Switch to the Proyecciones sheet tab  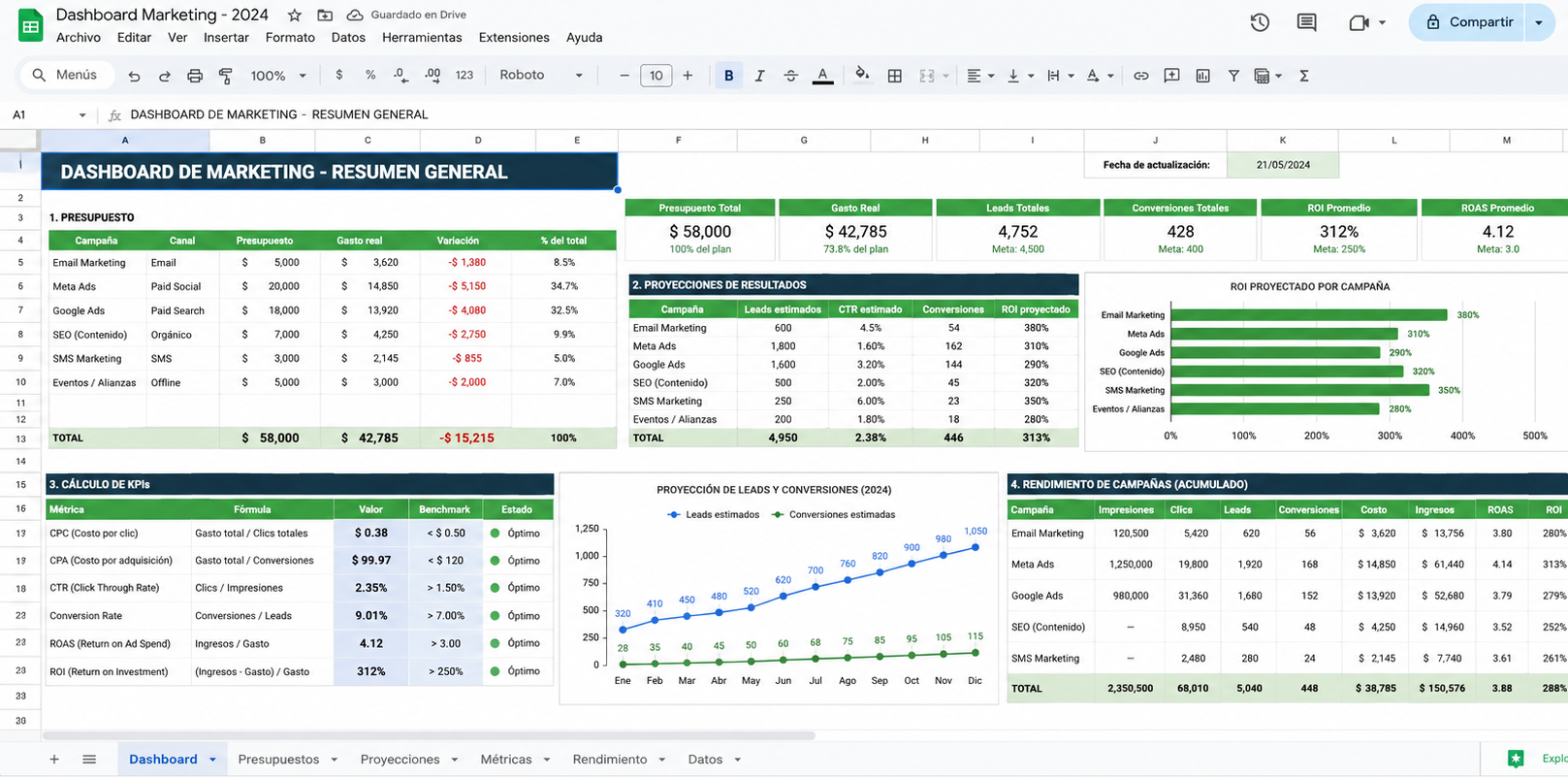[400, 760]
